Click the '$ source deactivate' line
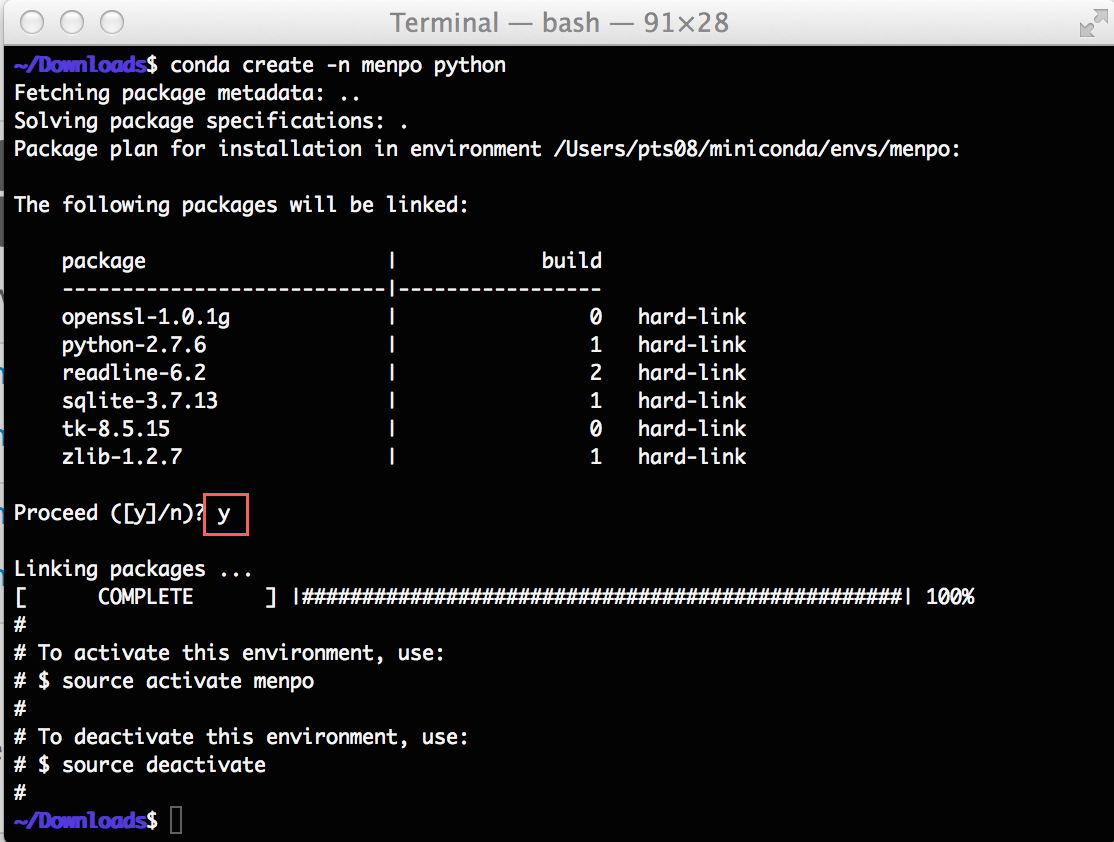Image resolution: width=1114 pixels, height=842 pixels. click(x=151, y=765)
